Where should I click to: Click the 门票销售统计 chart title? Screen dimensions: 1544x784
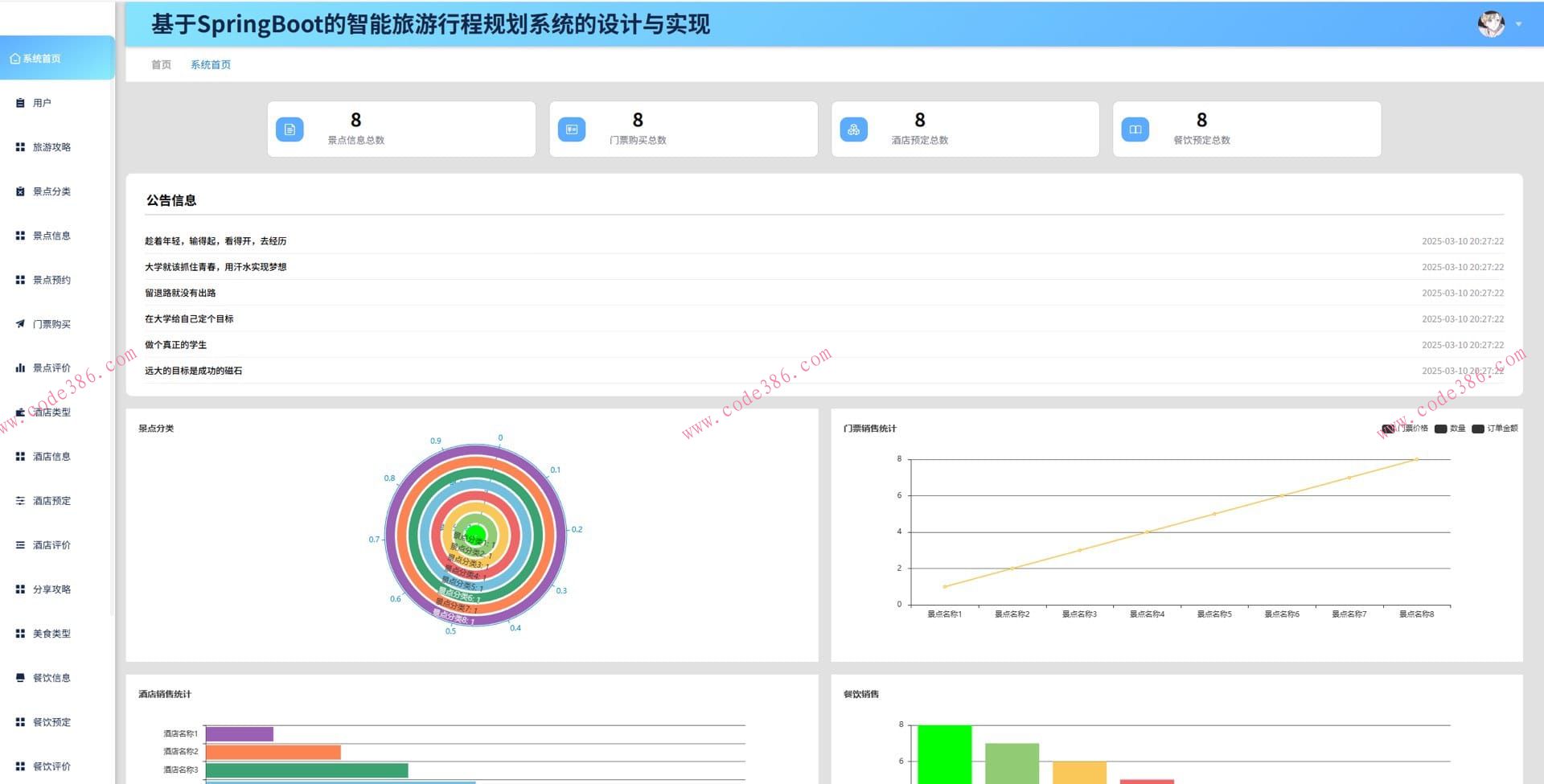(869, 429)
